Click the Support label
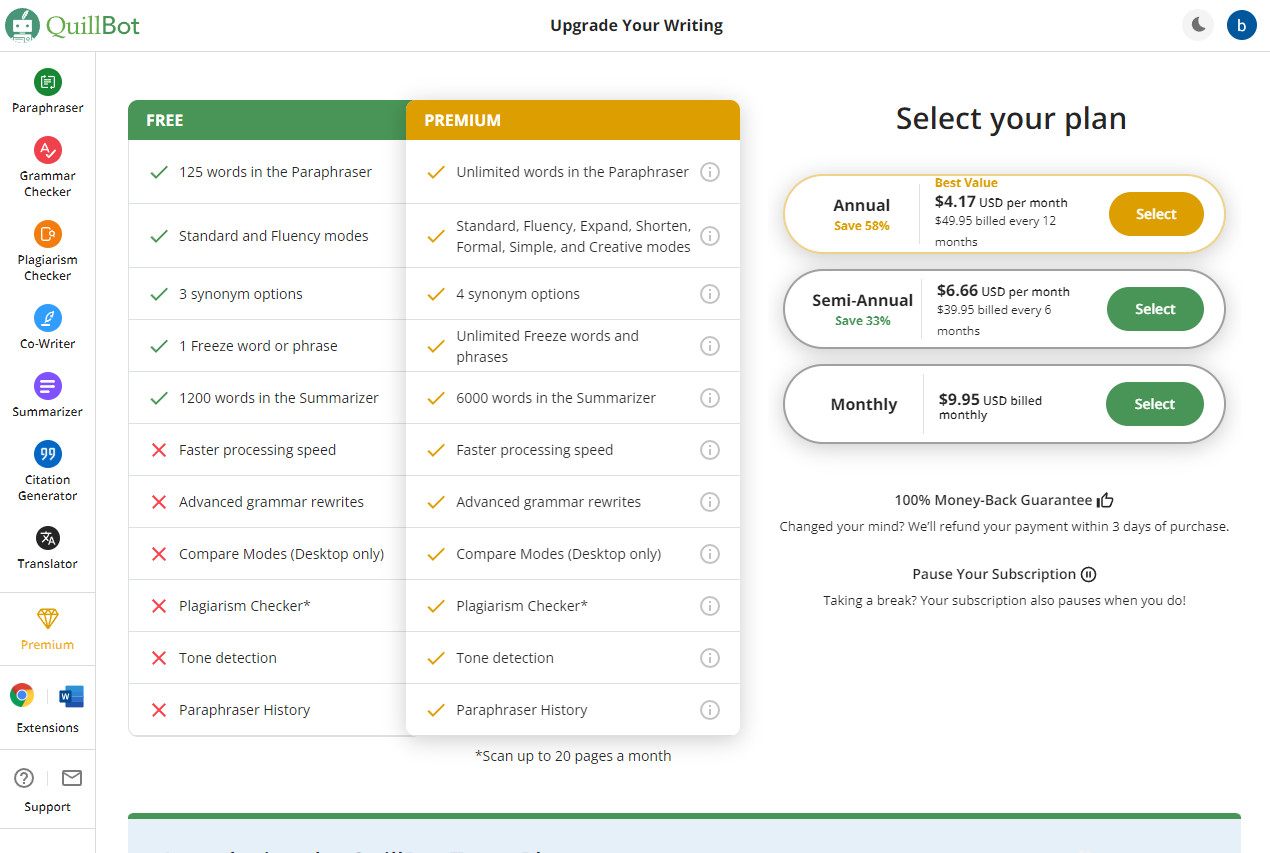The image size is (1270, 853). click(x=47, y=807)
